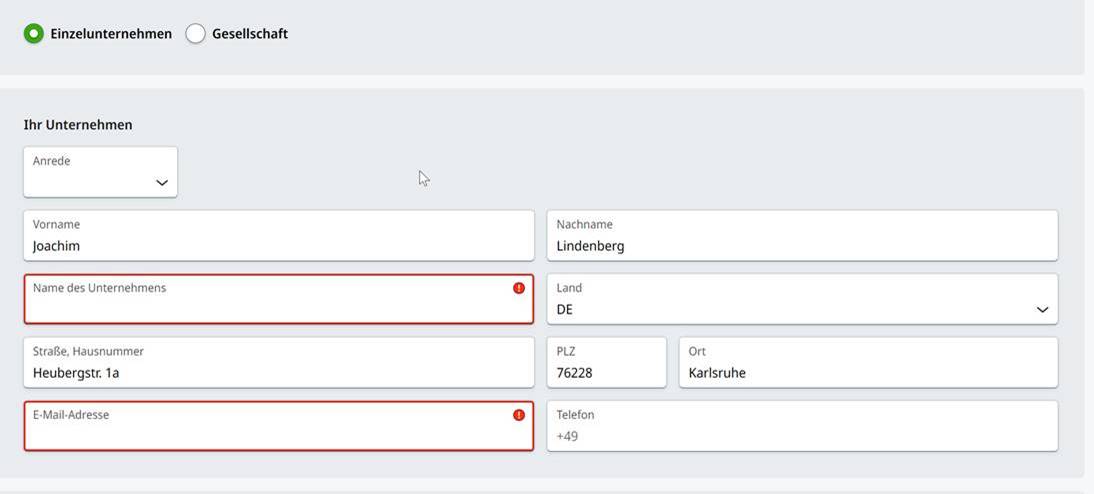Click the Gesellschaft label text
This screenshot has width=1094, height=494.
[250, 33]
